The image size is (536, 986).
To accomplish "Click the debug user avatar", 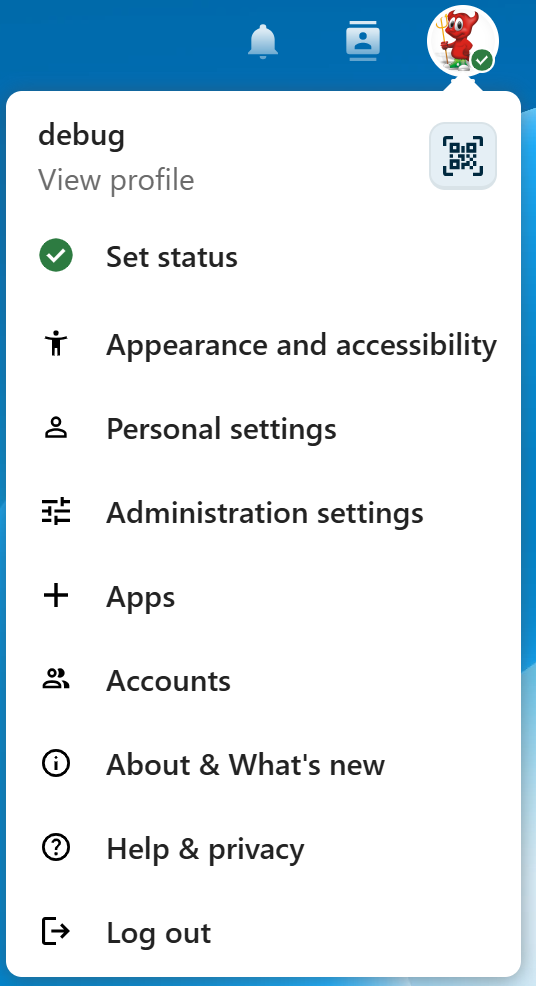I will (x=463, y=42).
